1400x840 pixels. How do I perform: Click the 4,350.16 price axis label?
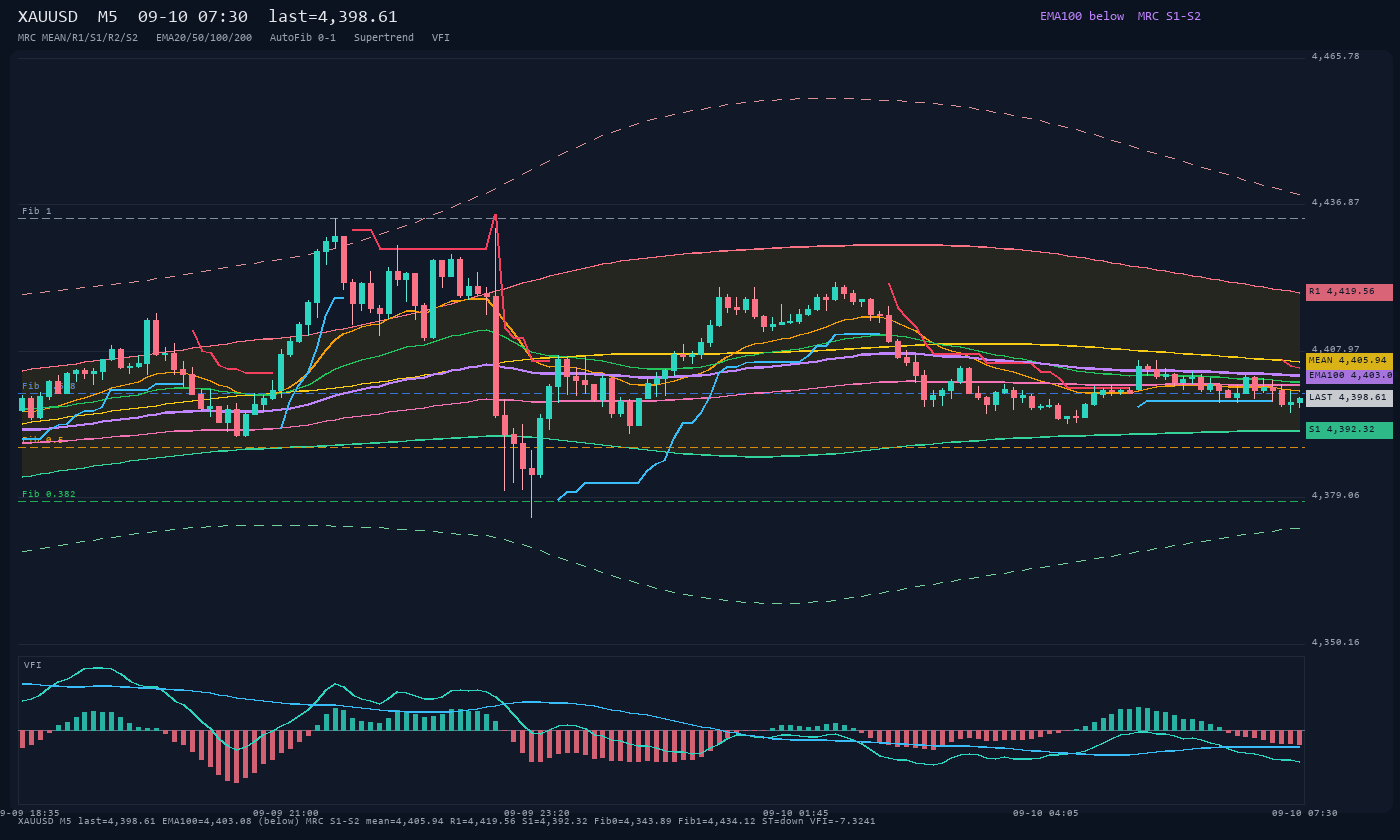1335,642
